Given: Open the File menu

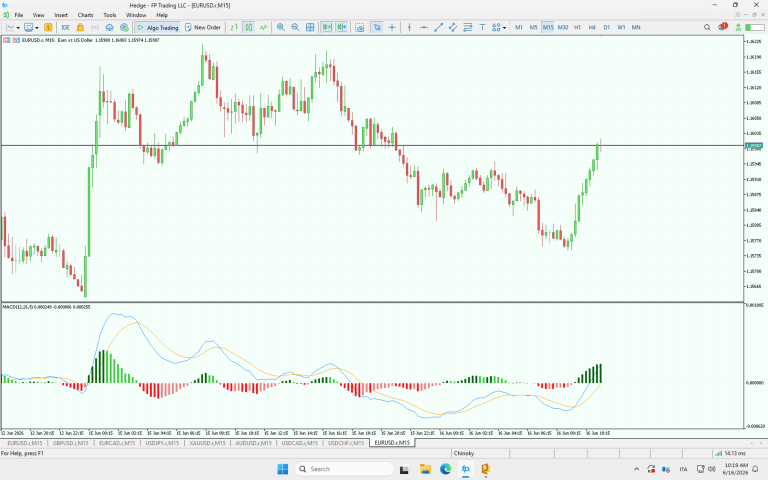Looking at the screenshot, I should pos(19,15).
